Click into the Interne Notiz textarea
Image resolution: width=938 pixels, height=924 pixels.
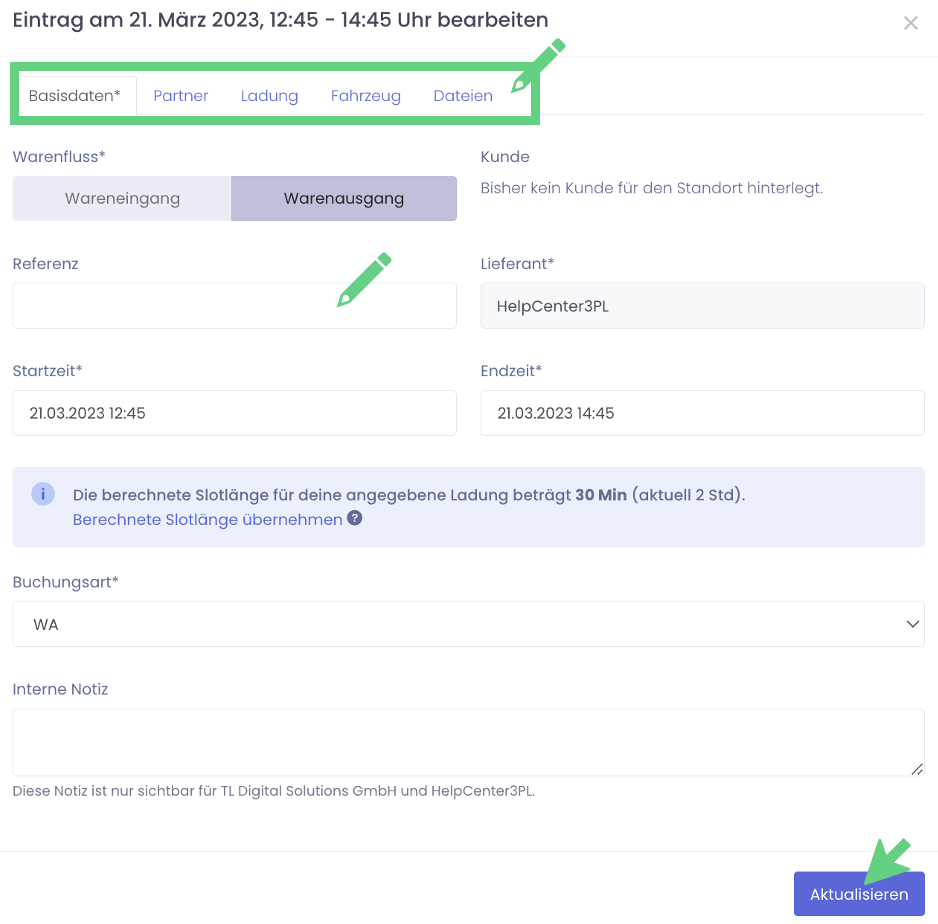click(468, 742)
